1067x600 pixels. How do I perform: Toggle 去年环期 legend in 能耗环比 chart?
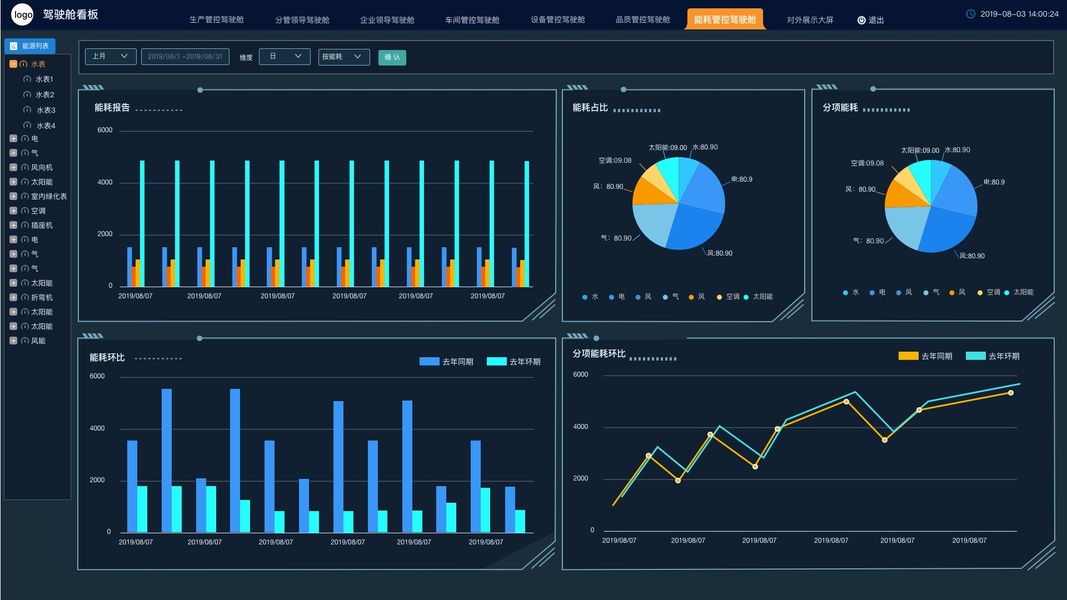[514, 361]
